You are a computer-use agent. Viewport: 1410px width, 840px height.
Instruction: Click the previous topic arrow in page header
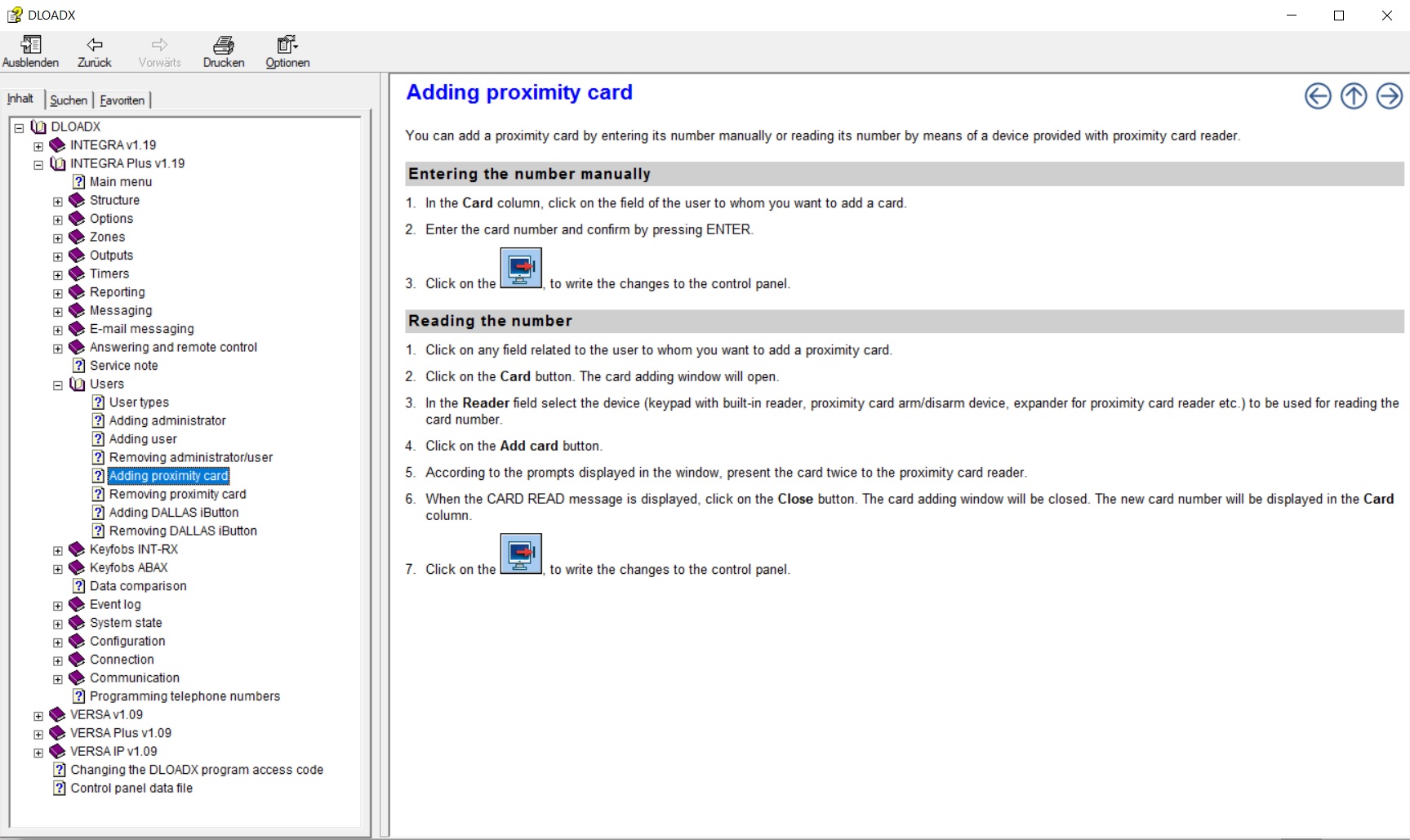[1318, 96]
